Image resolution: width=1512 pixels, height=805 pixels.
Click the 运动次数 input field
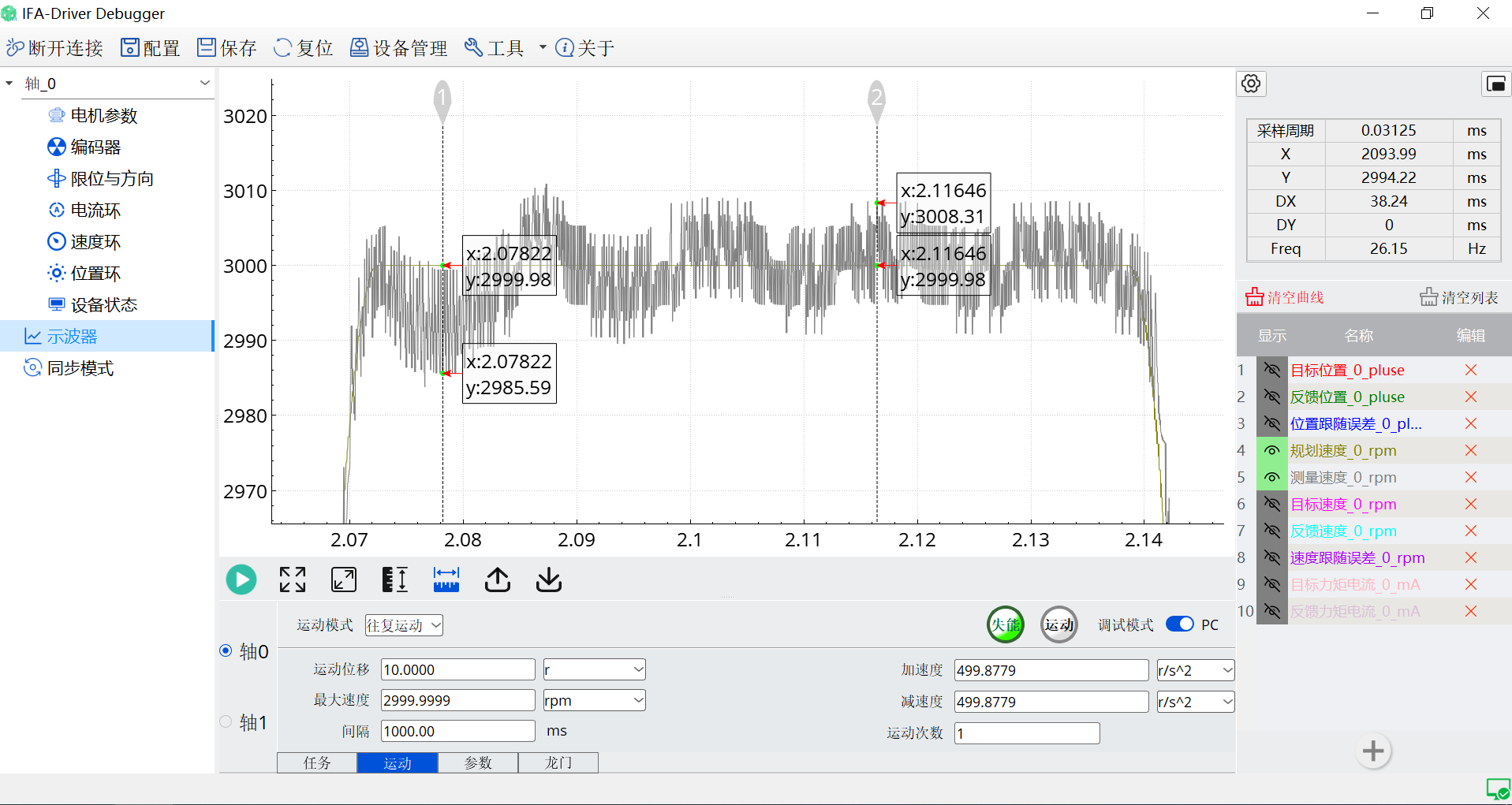click(x=1026, y=733)
